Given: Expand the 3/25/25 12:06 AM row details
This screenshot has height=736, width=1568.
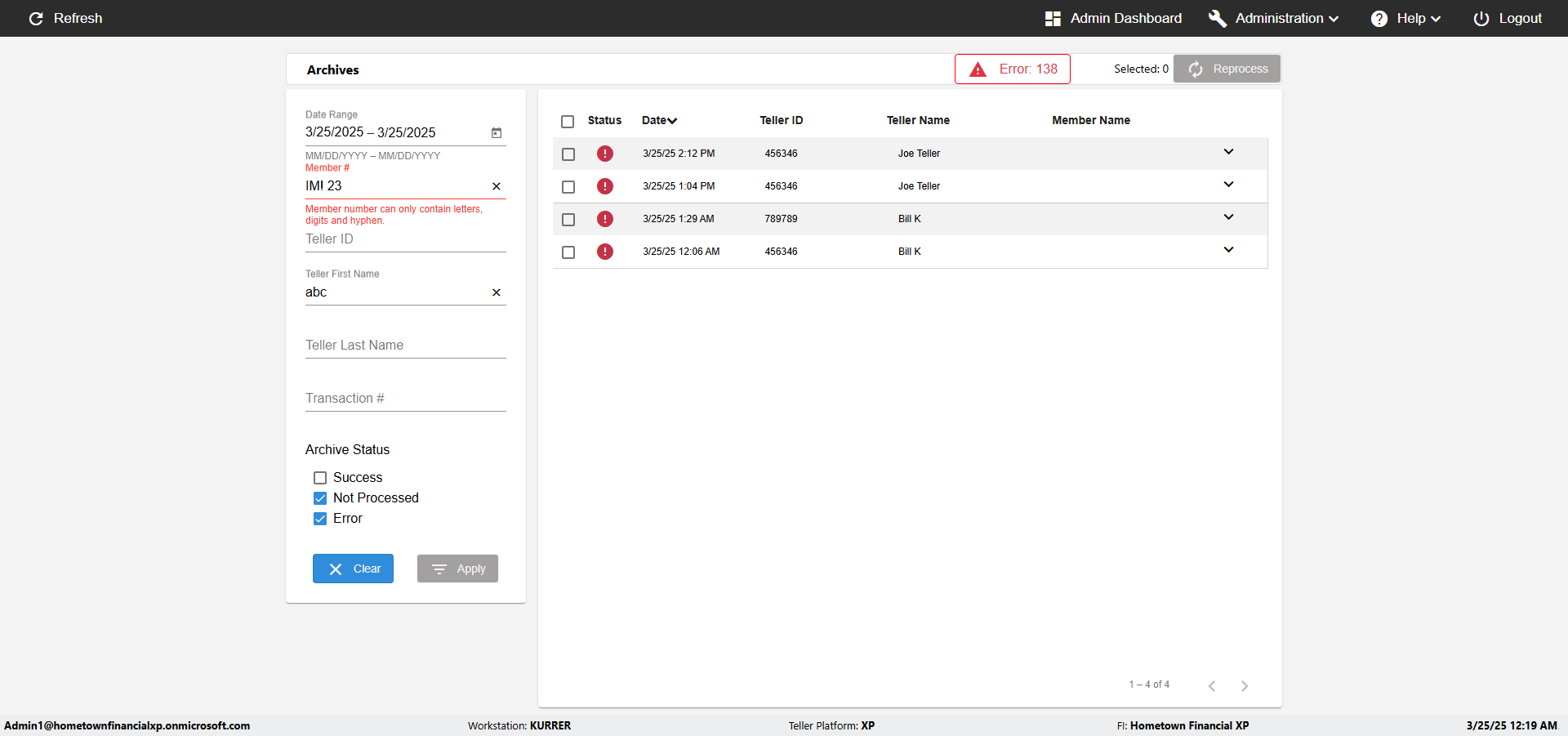Looking at the screenshot, I should point(1228,250).
